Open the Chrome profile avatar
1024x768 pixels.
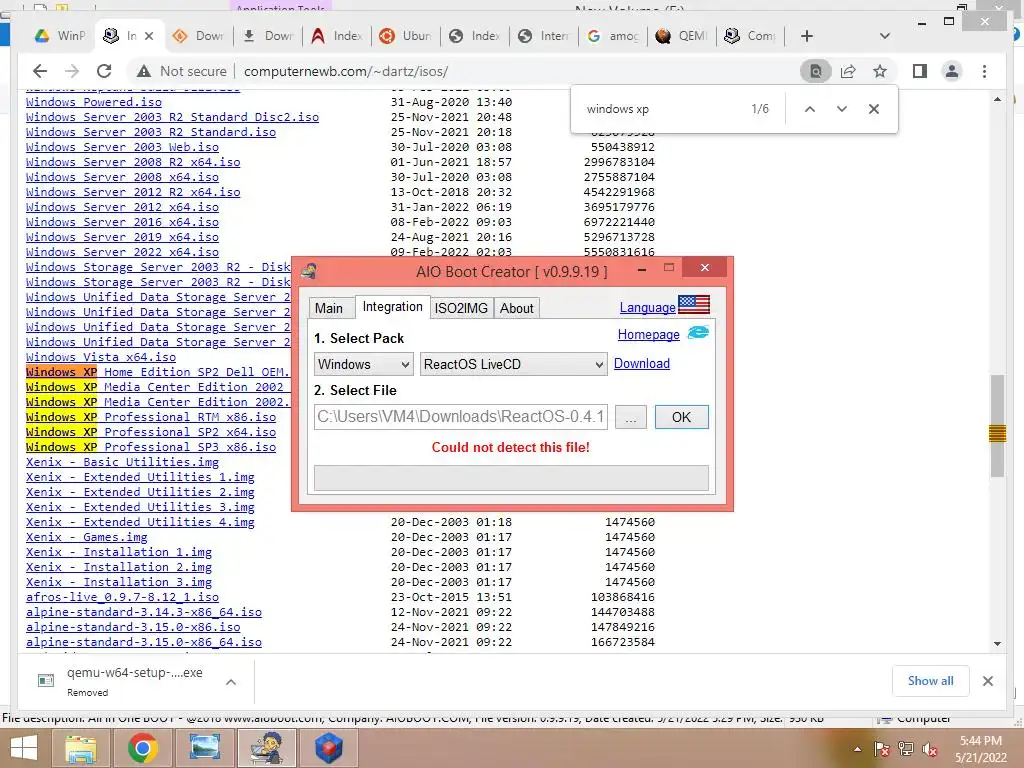[x=952, y=71]
